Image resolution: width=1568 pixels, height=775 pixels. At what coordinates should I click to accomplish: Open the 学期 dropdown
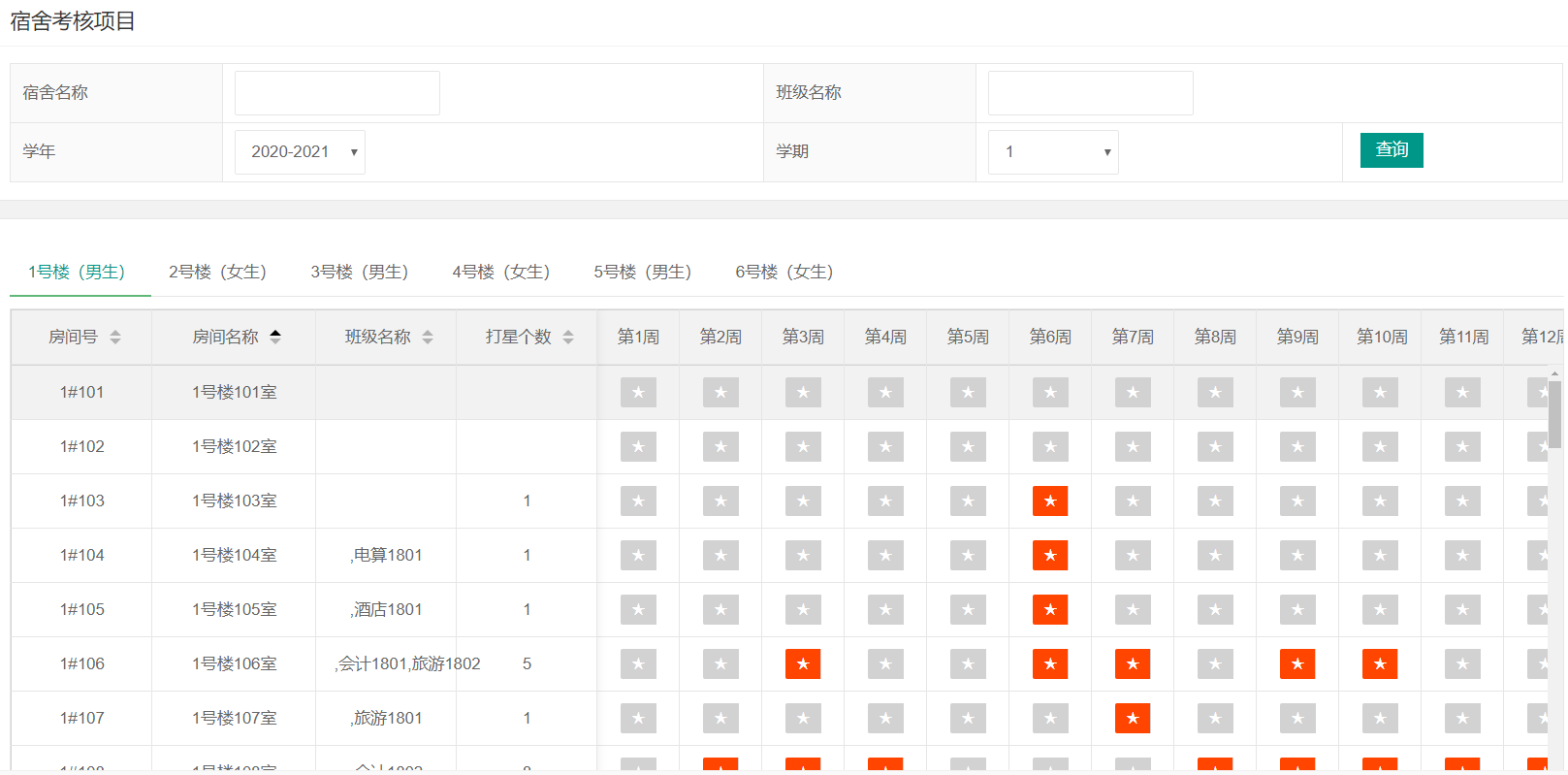tap(1053, 152)
